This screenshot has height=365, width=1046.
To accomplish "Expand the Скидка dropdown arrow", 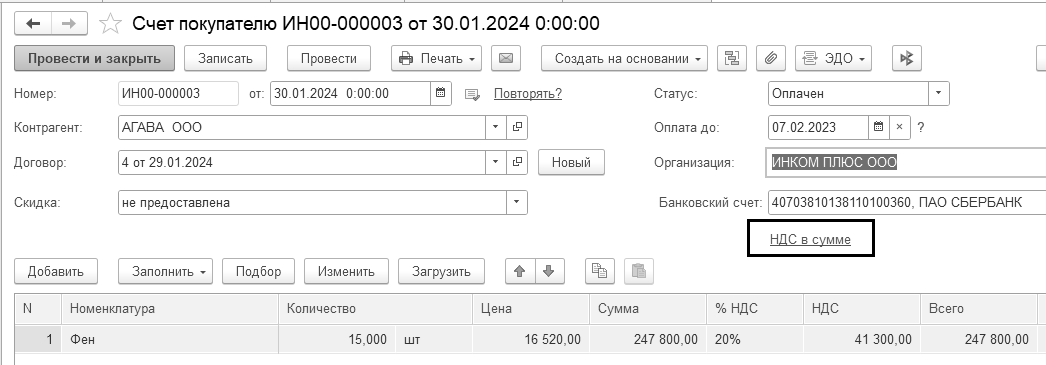I will tap(516, 202).
